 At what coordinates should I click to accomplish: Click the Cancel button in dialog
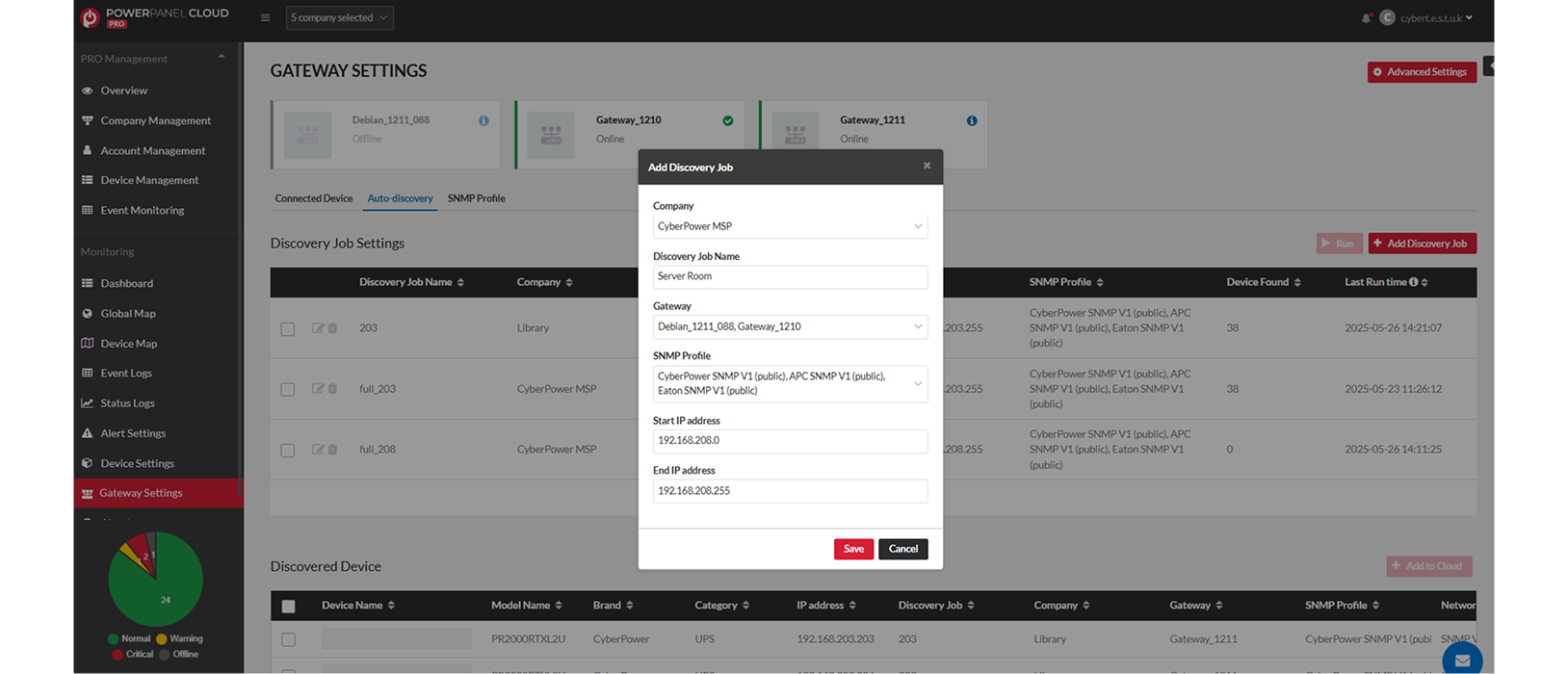click(x=902, y=549)
